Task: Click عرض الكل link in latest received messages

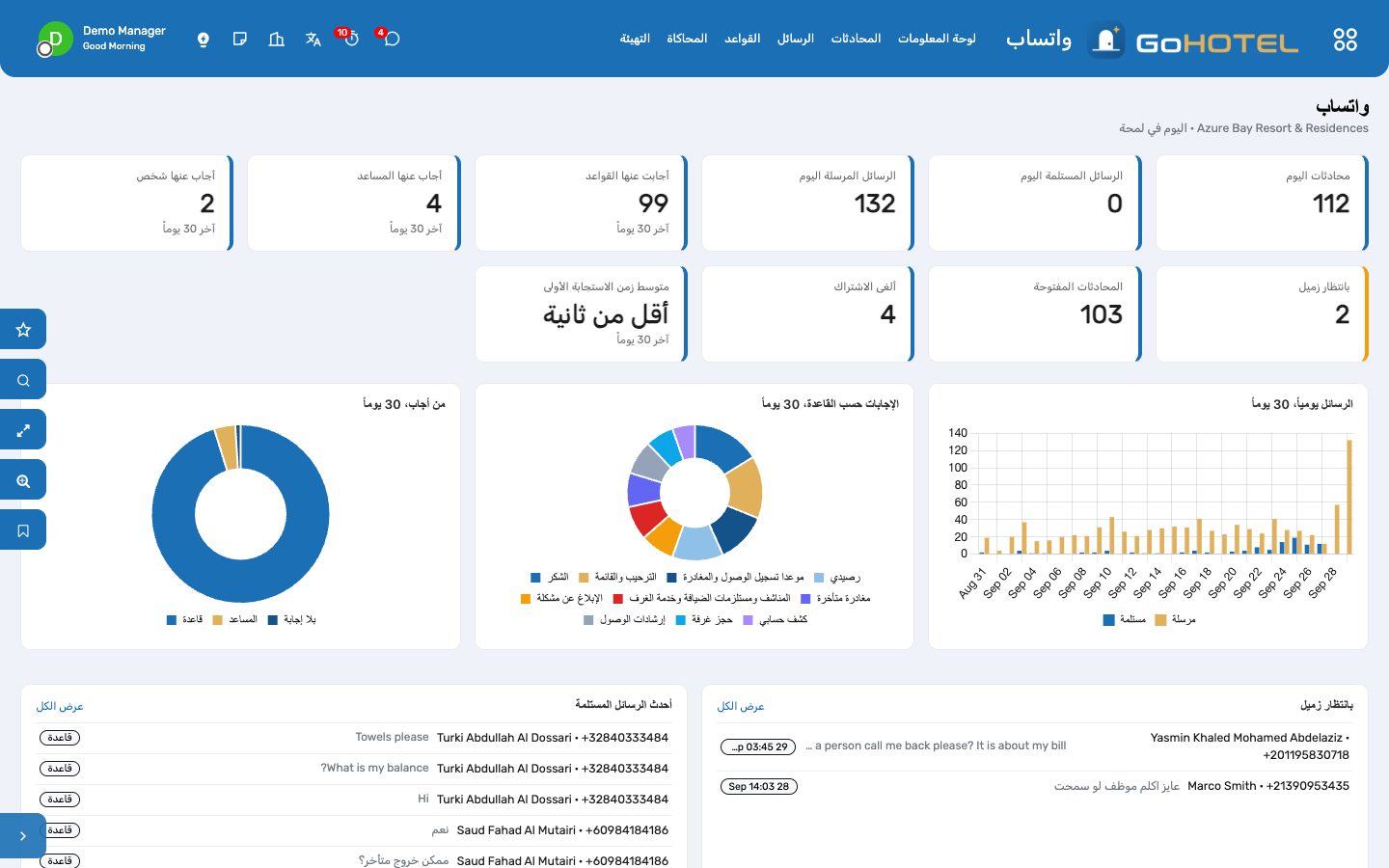Action: (x=60, y=707)
